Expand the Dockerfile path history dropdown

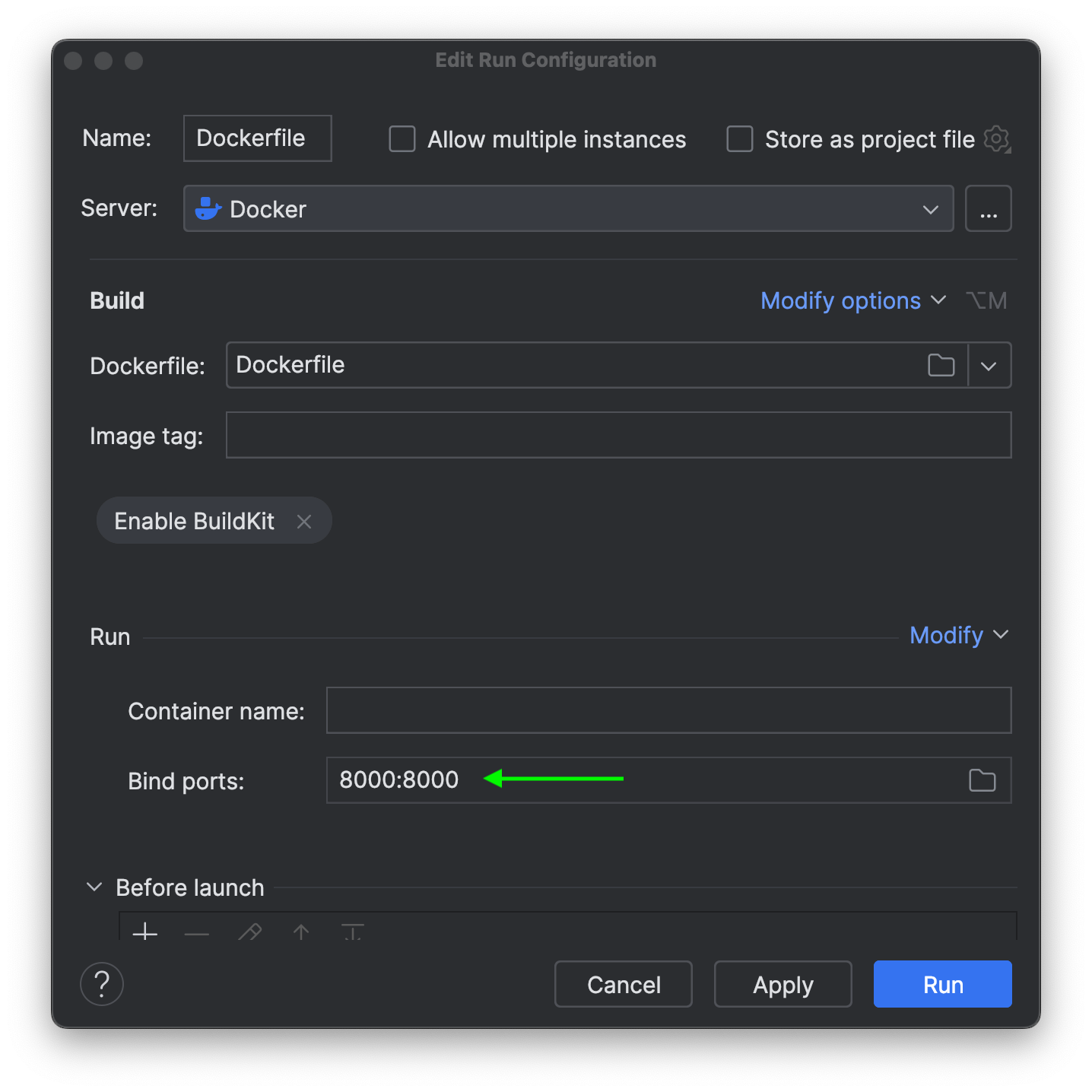coord(989,366)
